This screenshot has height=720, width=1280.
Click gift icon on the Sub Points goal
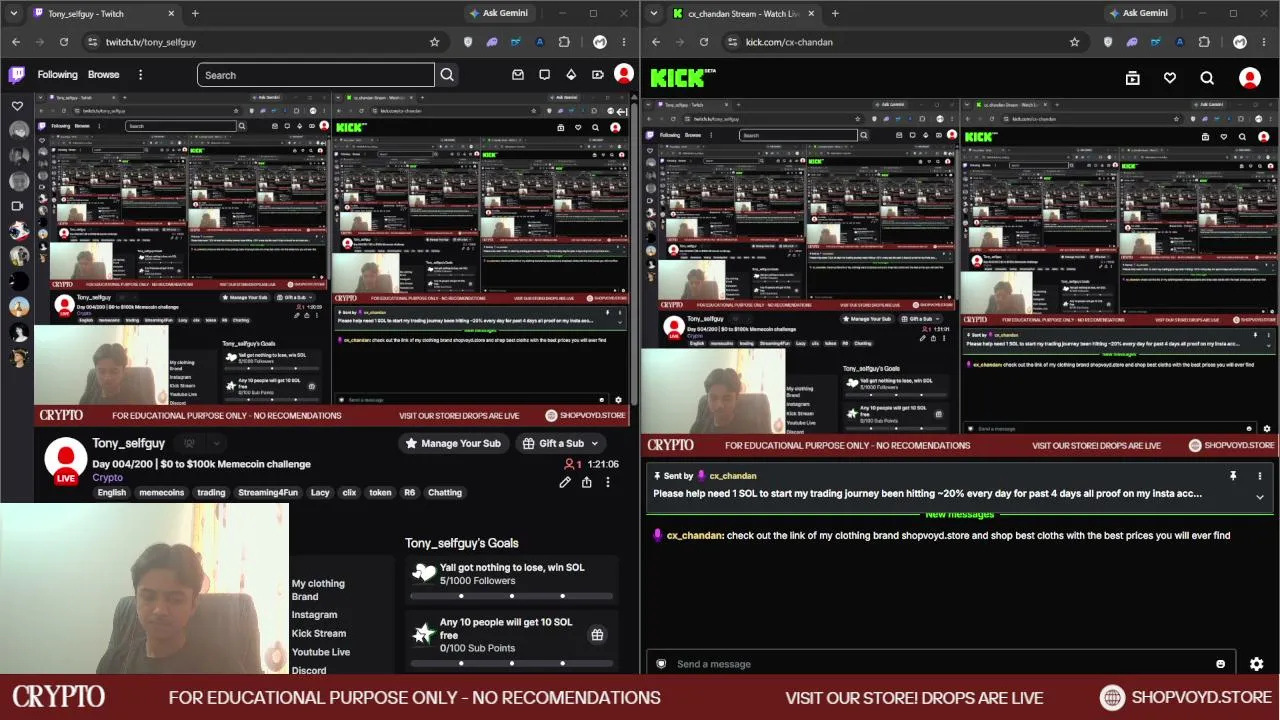(x=597, y=635)
